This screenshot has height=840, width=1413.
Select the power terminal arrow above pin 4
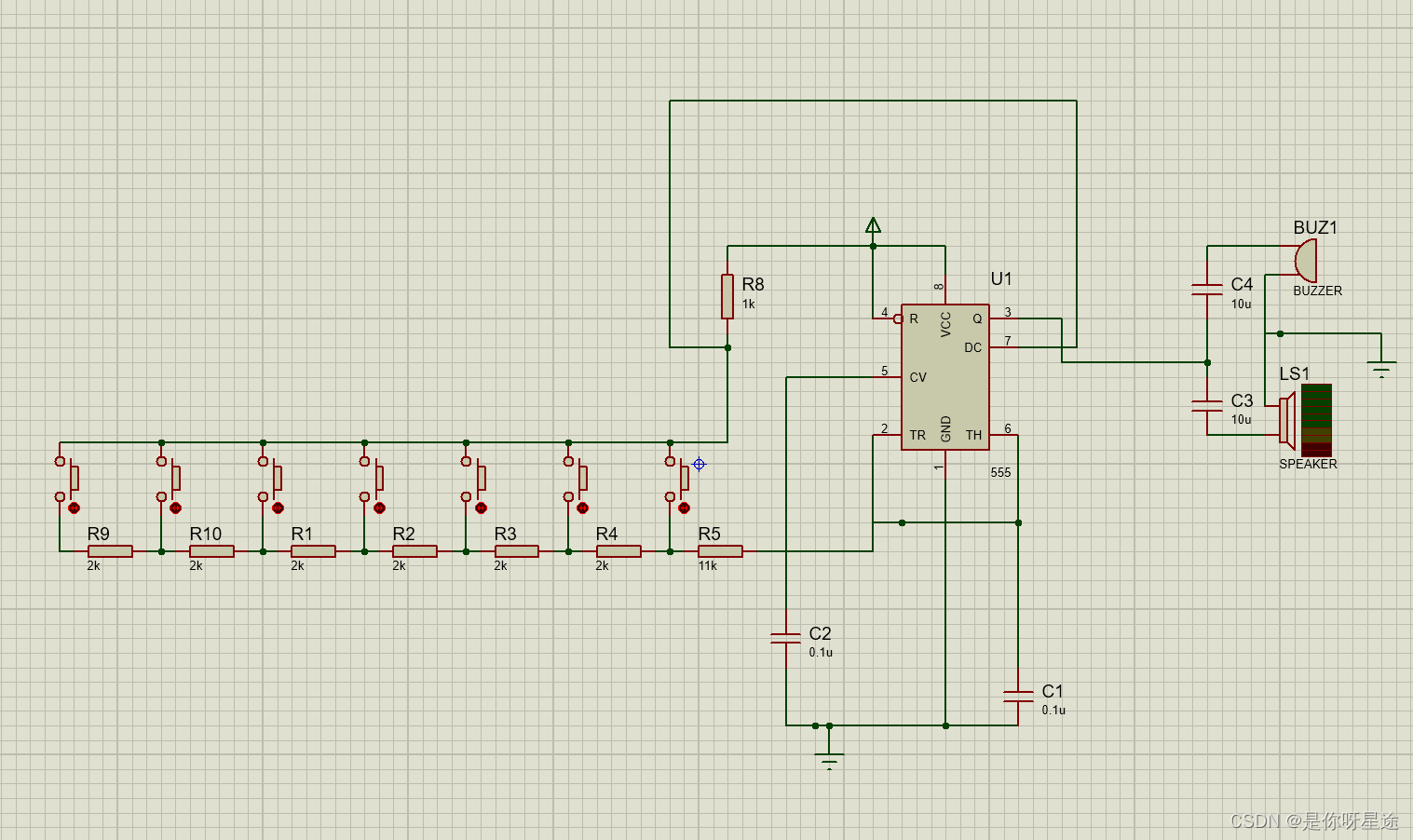click(873, 224)
